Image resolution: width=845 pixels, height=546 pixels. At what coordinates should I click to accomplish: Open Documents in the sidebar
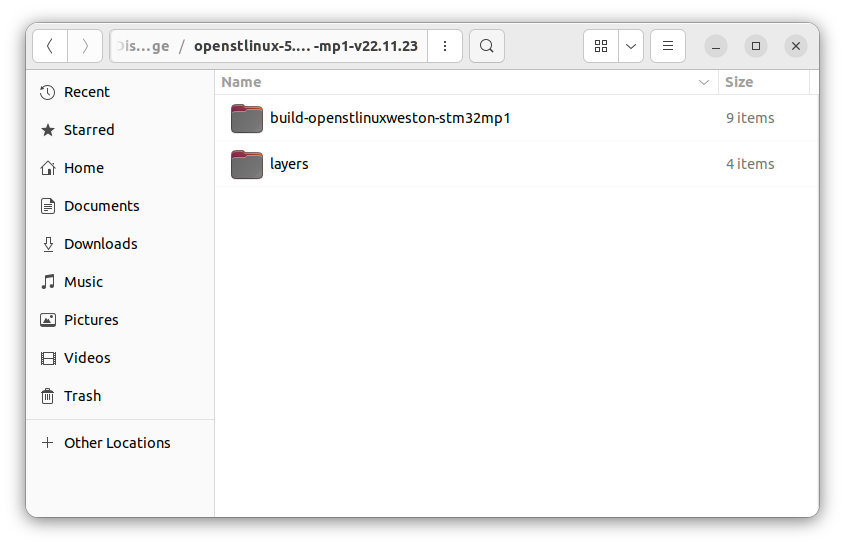pos(120,206)
